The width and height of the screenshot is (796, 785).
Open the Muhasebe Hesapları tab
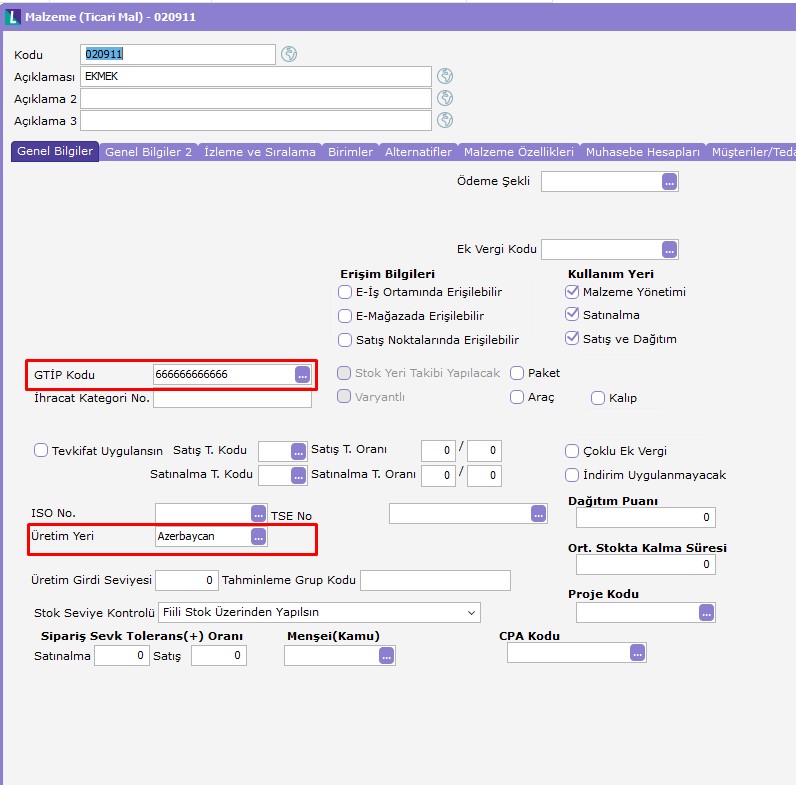(642, 152)
